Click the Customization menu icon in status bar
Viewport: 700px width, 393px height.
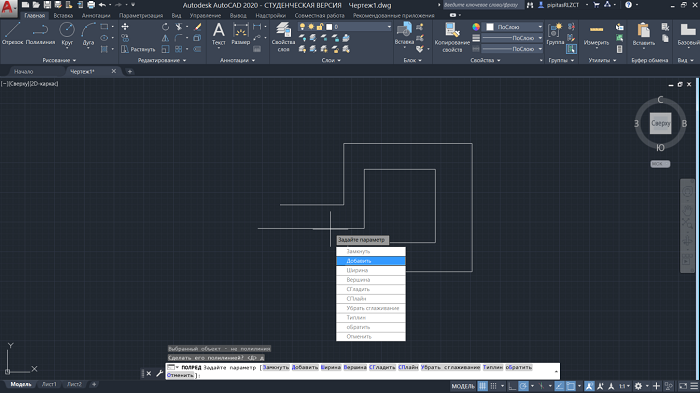pos(694,386)
